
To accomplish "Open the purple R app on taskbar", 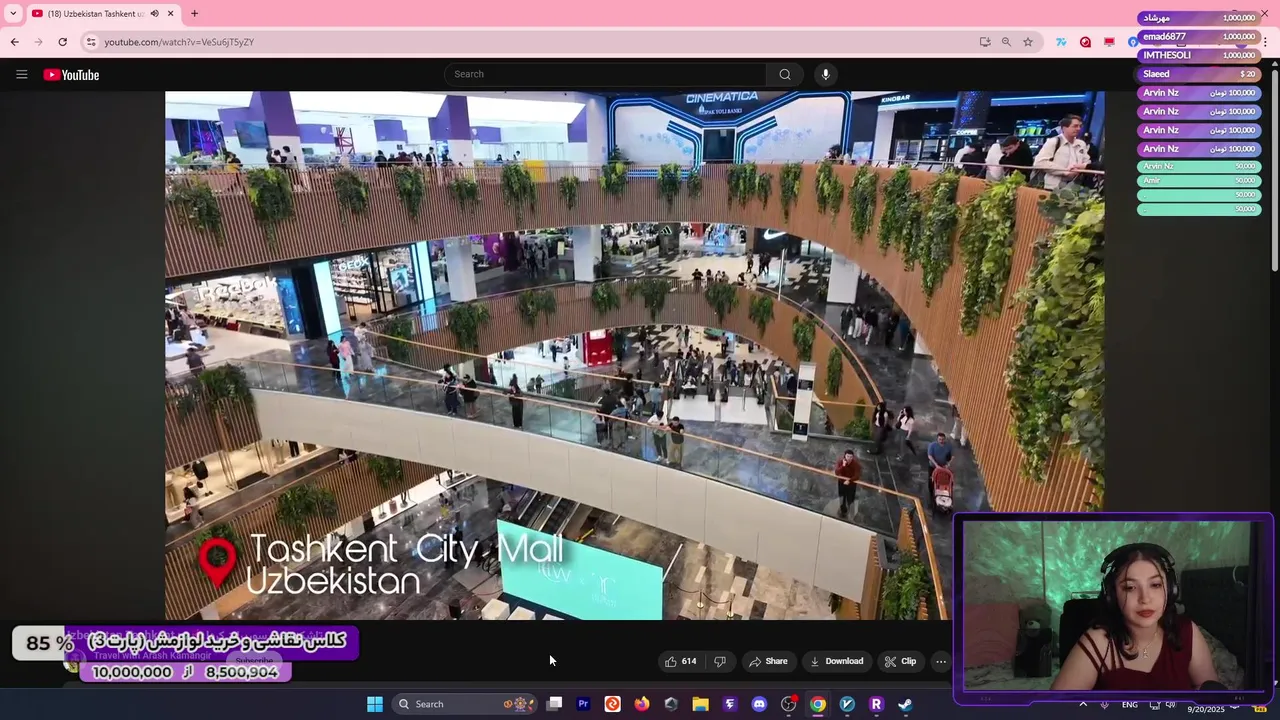I will click(876, 704).
